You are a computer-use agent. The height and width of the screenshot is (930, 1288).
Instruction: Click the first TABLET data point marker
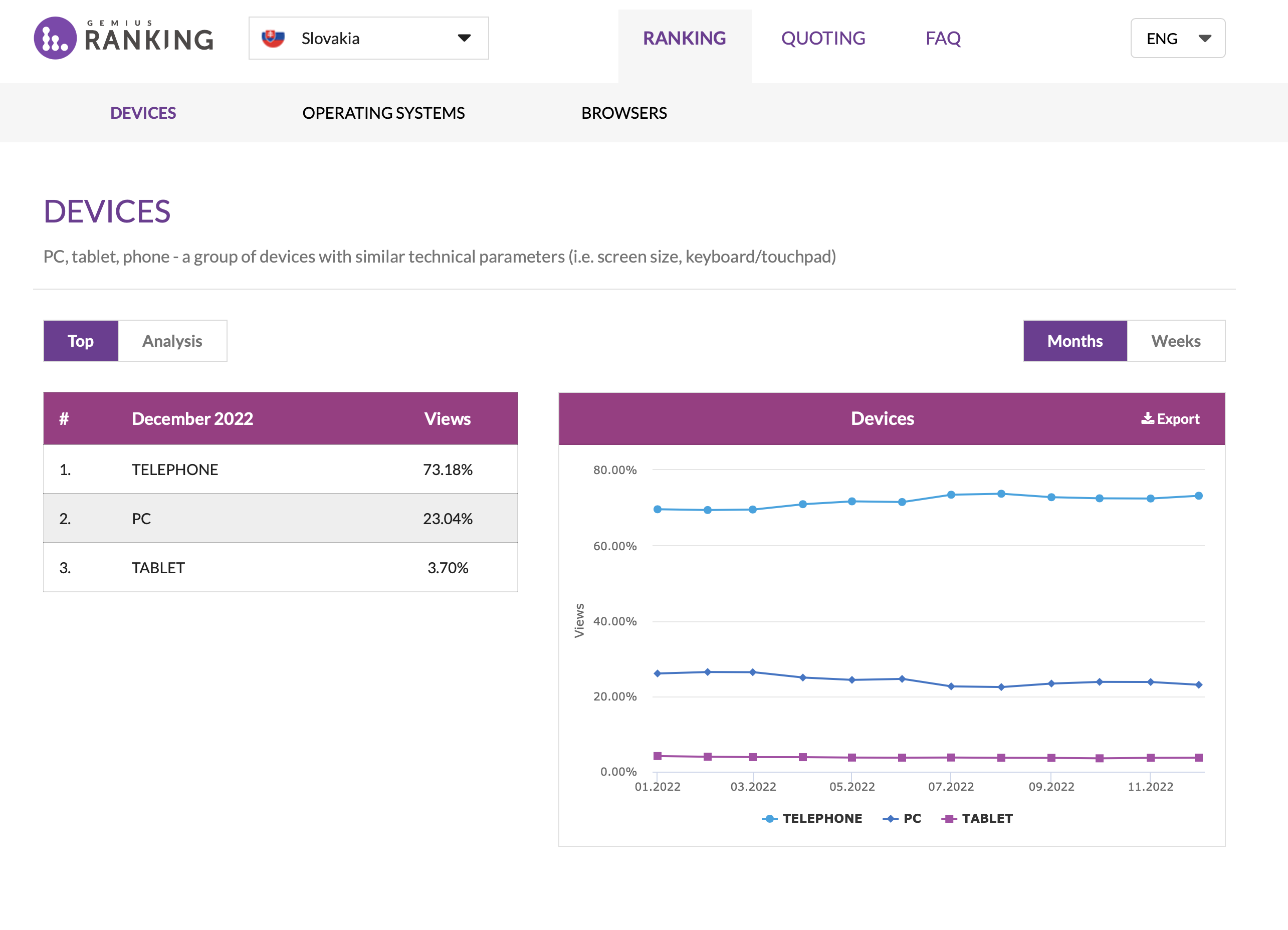point(658,756)
